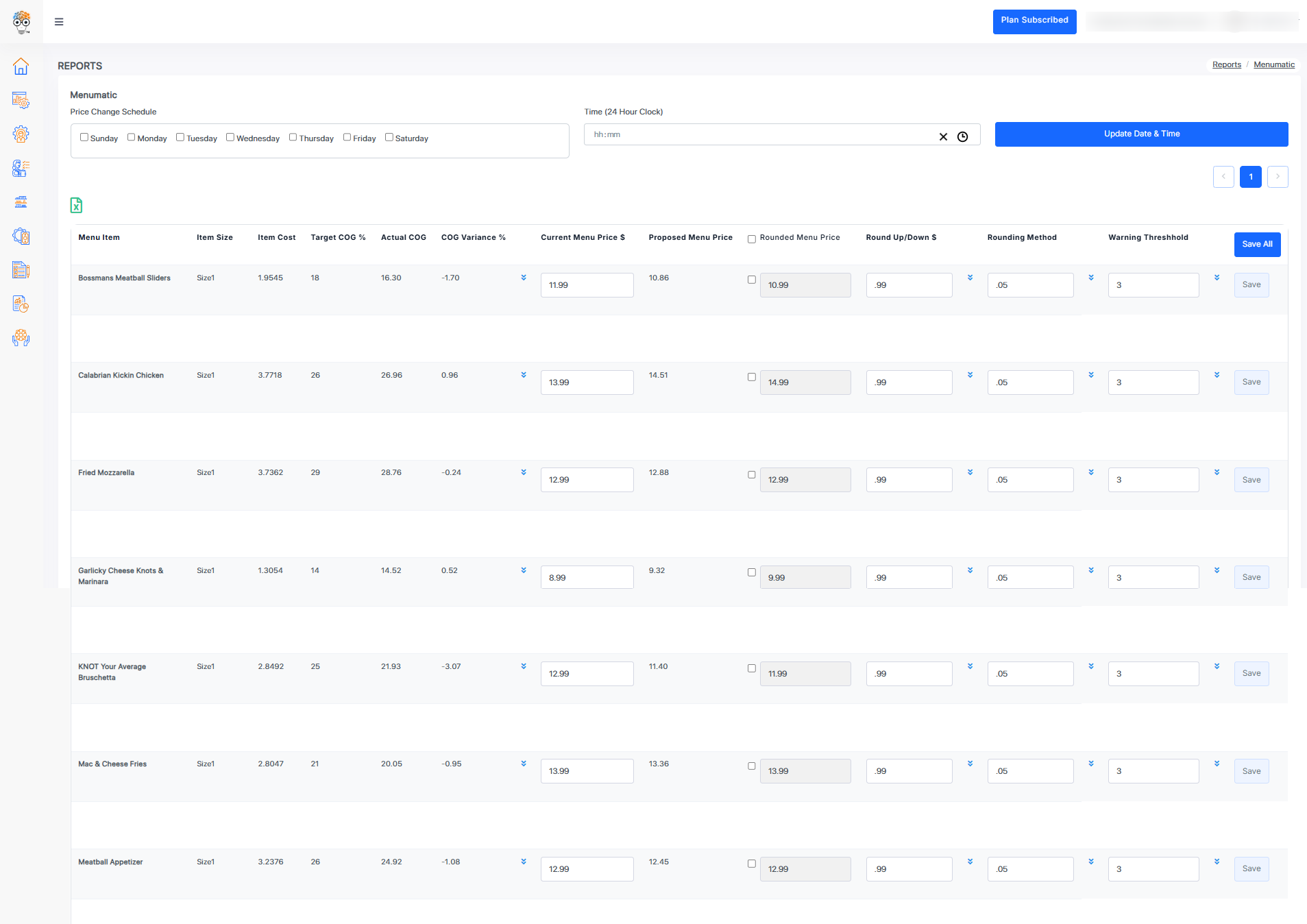Expand warning threshold chevron for Meatball Appetizer
Screen dimensions: 1307x924
pos(1217,862)
